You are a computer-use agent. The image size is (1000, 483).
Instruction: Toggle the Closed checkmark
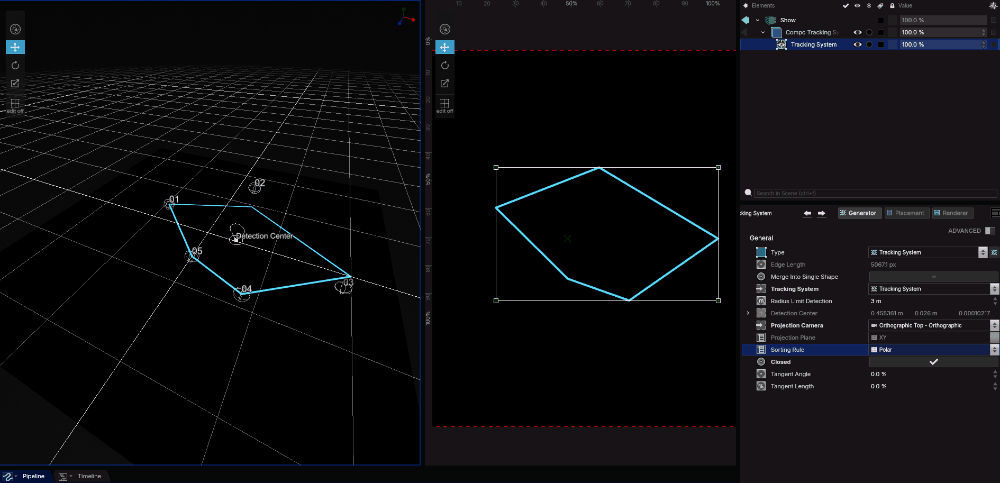tap(934, 362)
